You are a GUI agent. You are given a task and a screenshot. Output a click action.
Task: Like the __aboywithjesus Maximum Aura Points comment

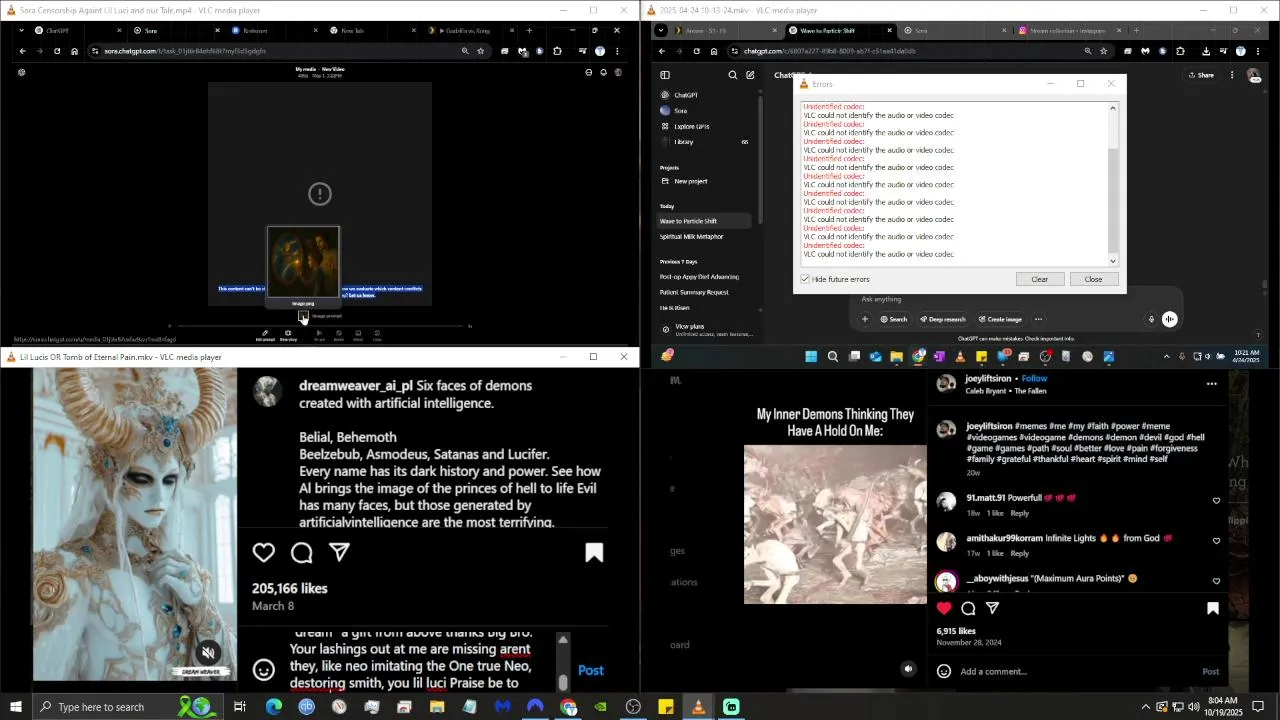[1216, 581]
